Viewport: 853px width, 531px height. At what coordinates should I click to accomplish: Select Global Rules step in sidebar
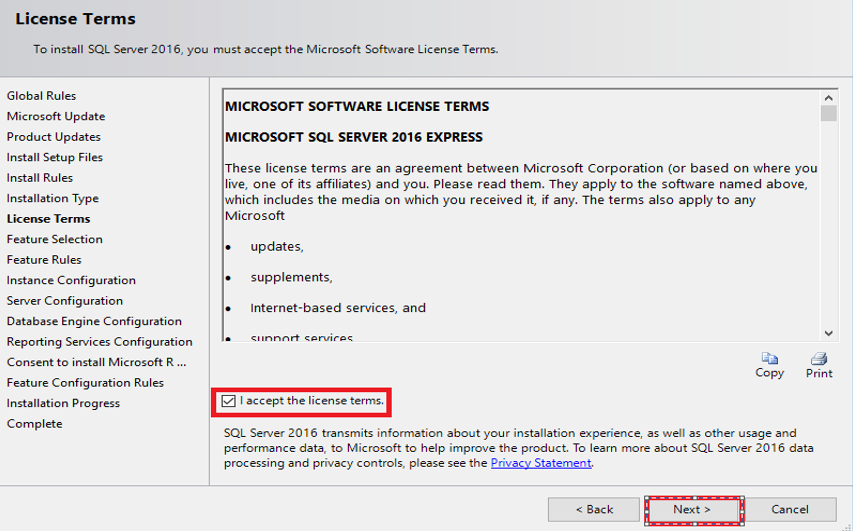pos(41,96)
